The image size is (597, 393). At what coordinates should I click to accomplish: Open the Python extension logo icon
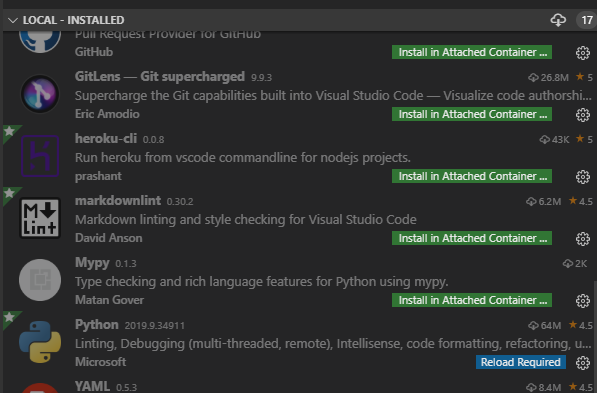[40, 342]
